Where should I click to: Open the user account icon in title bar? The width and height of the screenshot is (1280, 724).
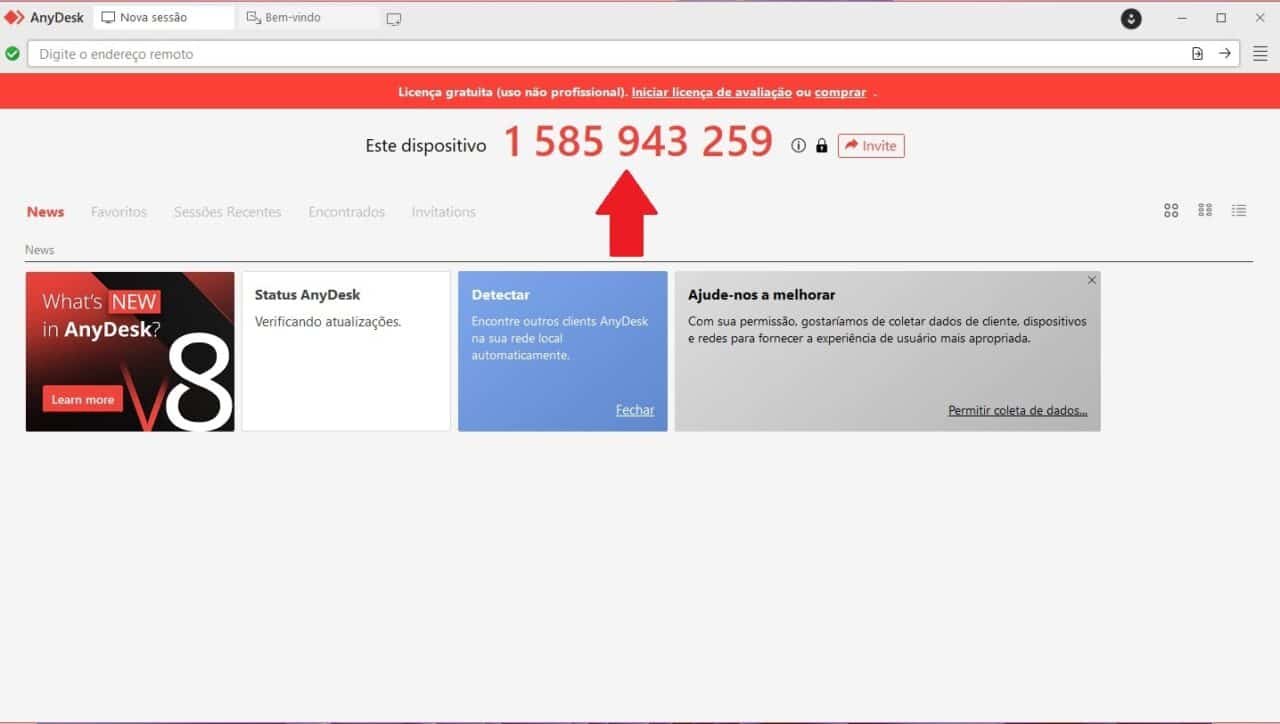(x=1131, y=17)
